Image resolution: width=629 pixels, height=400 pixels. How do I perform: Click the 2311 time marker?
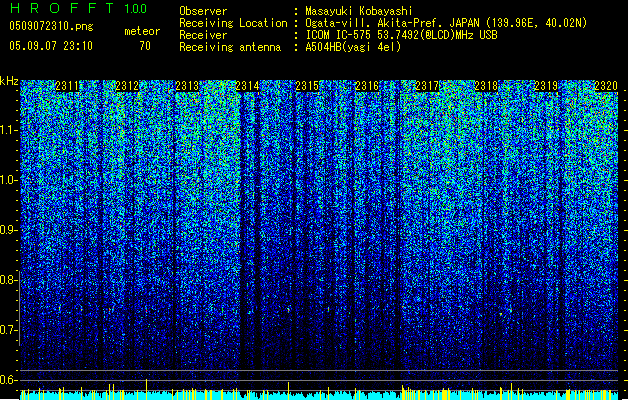(x=67, y=86)
